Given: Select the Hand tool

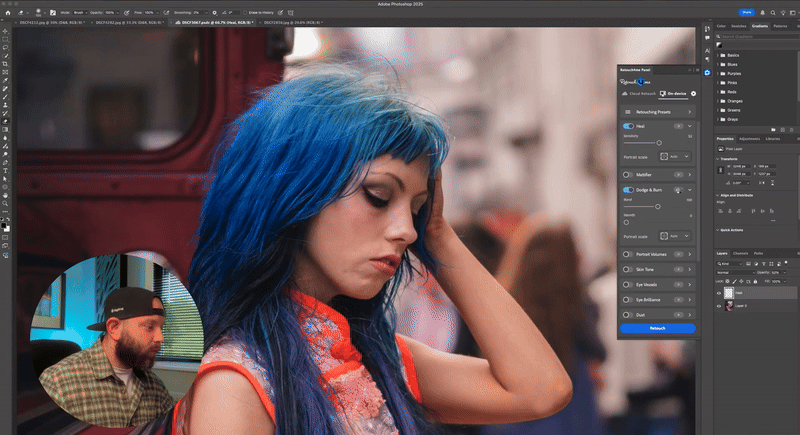Looking at the screenshot, I should pyautogui.click(x=6, y=195).
